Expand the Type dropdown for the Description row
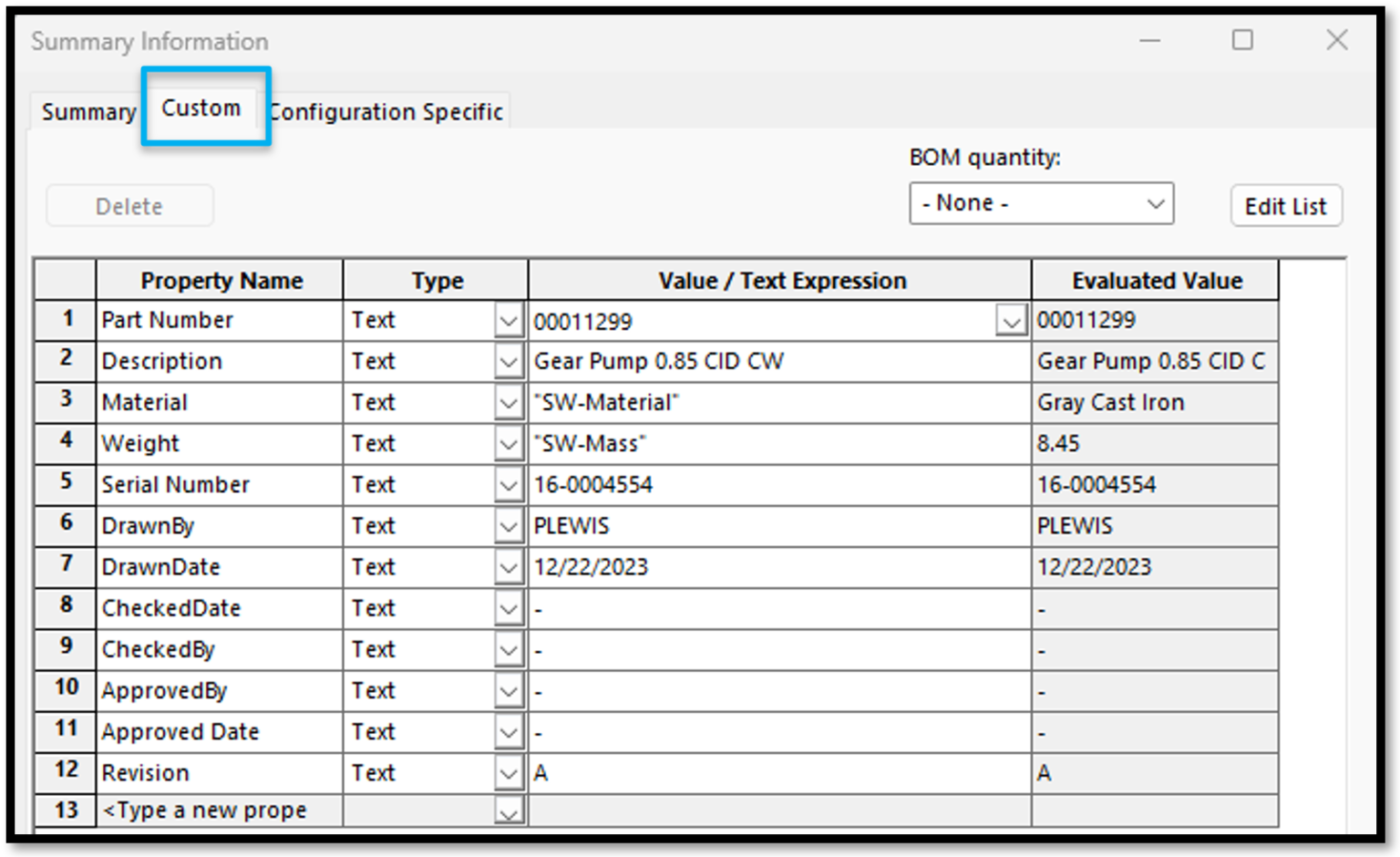Viewport: 1400px width, 857px height. (x=508, y=361)
